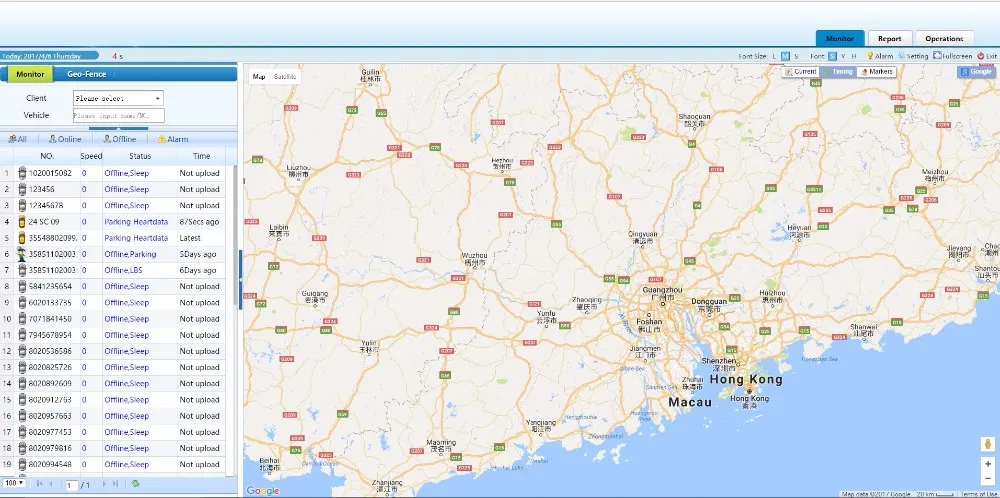Choose font option H

[x=854, y=56]
